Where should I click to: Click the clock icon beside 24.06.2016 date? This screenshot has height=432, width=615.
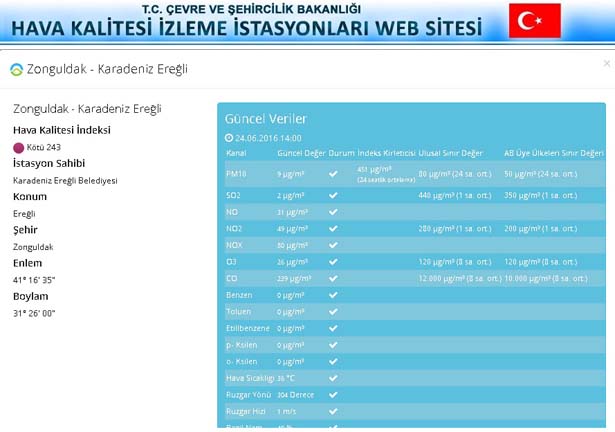229,138
